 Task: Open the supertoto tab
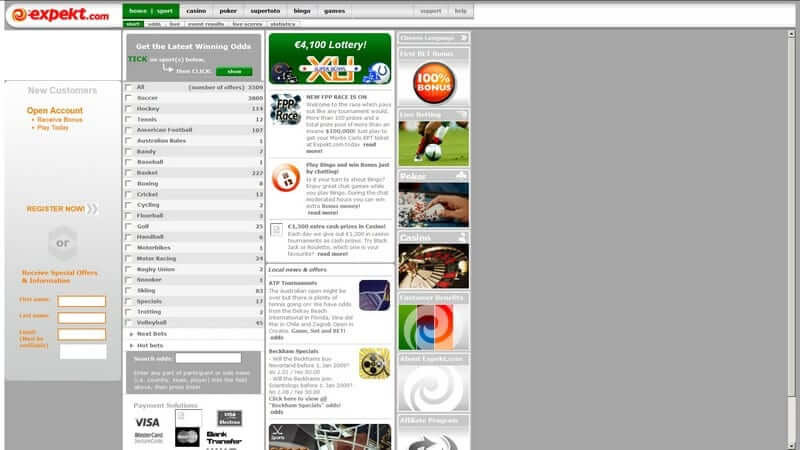pyautogui.click(x=265, y=11)
